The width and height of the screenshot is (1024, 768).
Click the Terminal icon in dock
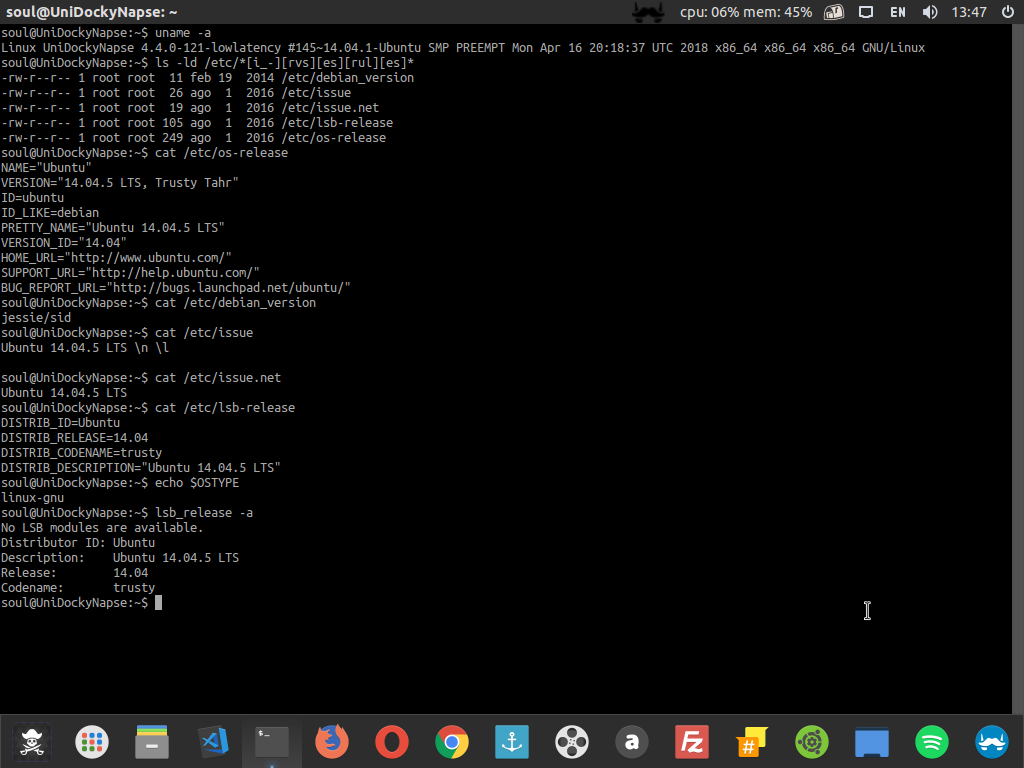tap(272, 743)
